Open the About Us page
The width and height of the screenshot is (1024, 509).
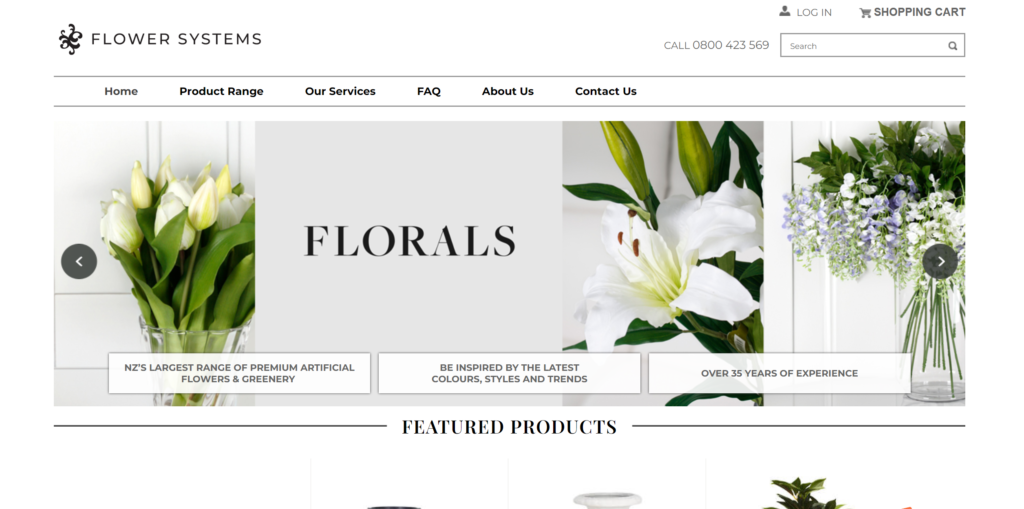(x=507, y=91)
